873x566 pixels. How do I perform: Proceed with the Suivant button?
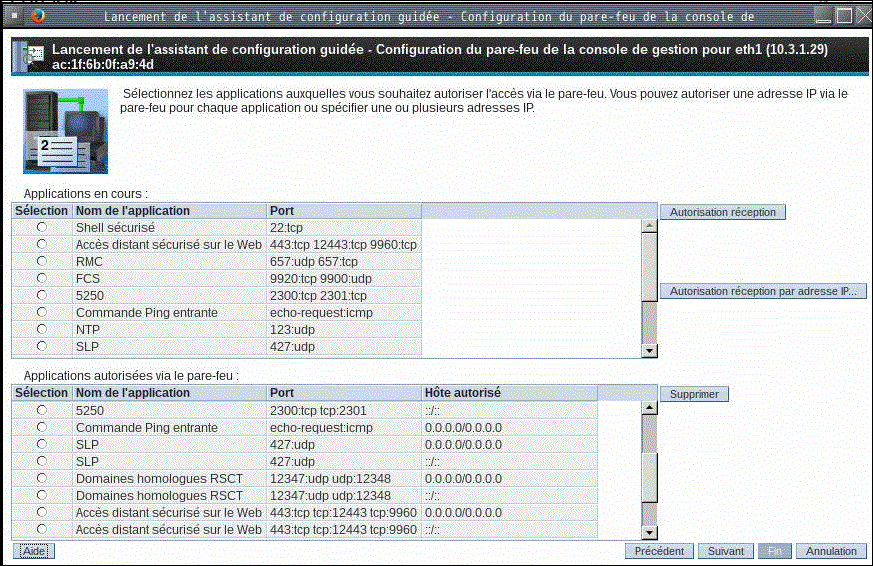click(x=725, y=551)
